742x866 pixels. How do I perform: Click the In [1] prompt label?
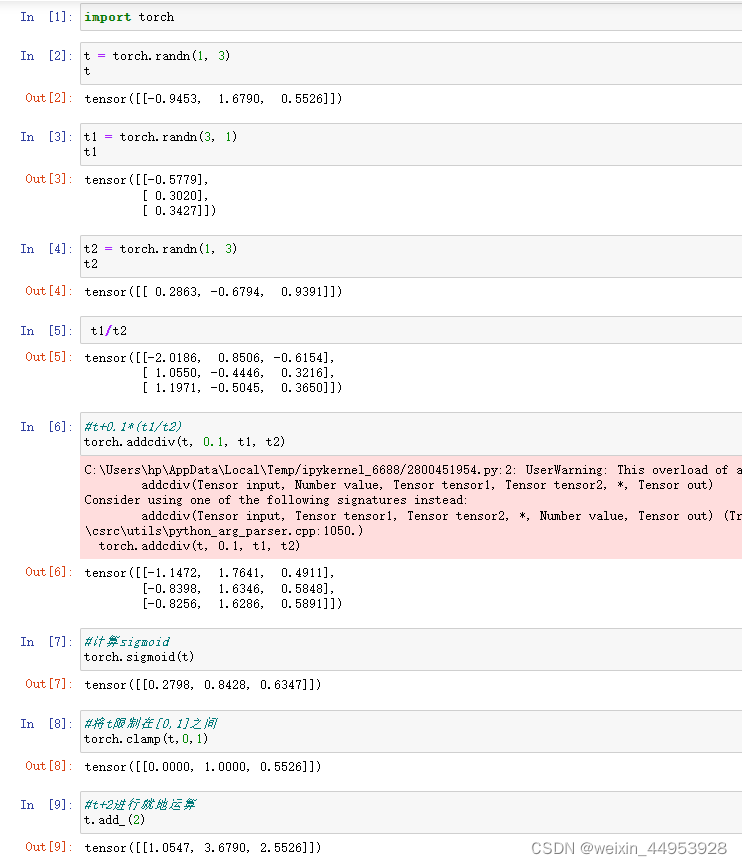tap(46, 17)
